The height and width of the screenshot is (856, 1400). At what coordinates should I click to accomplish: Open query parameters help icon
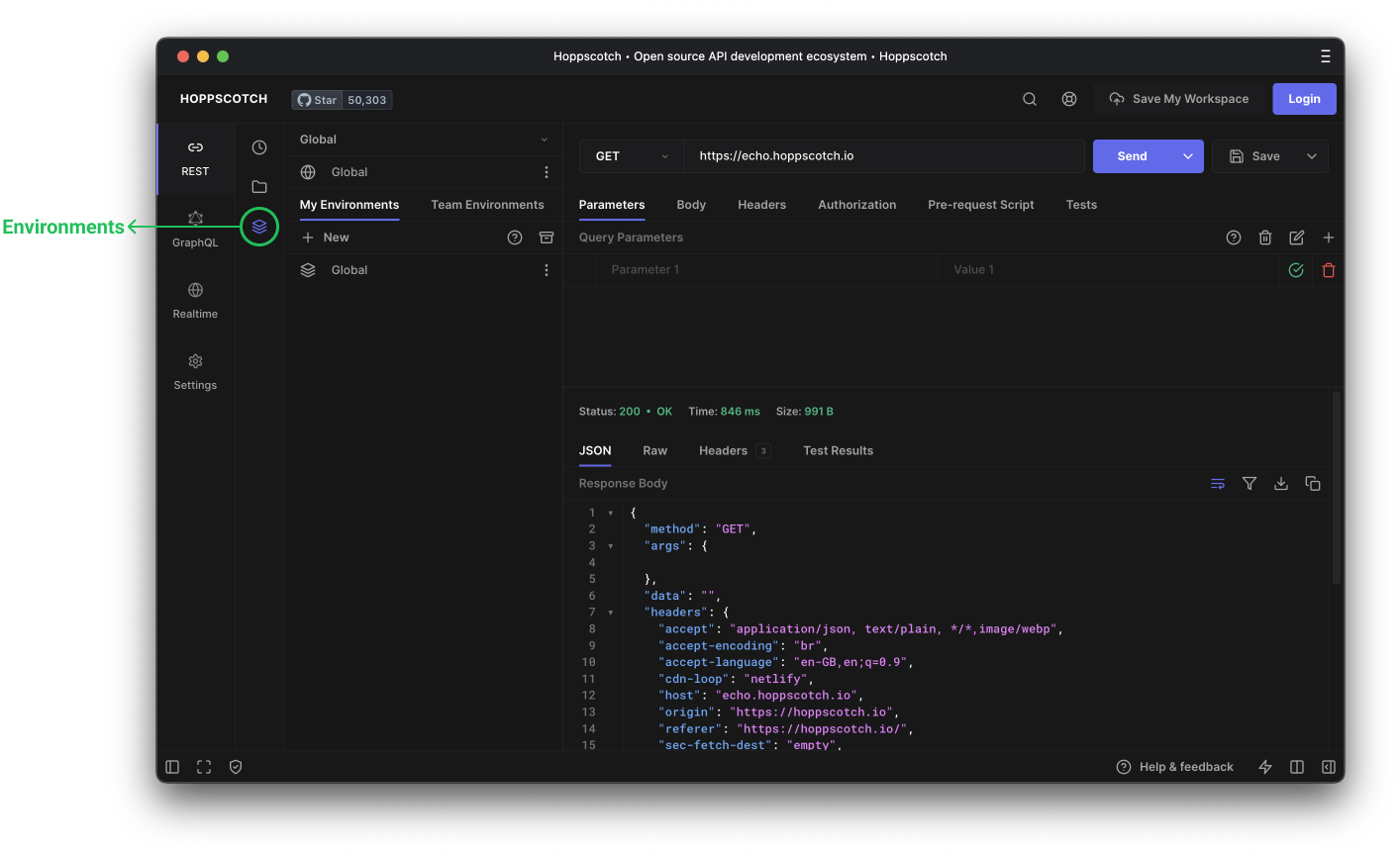click(1234, 238)
